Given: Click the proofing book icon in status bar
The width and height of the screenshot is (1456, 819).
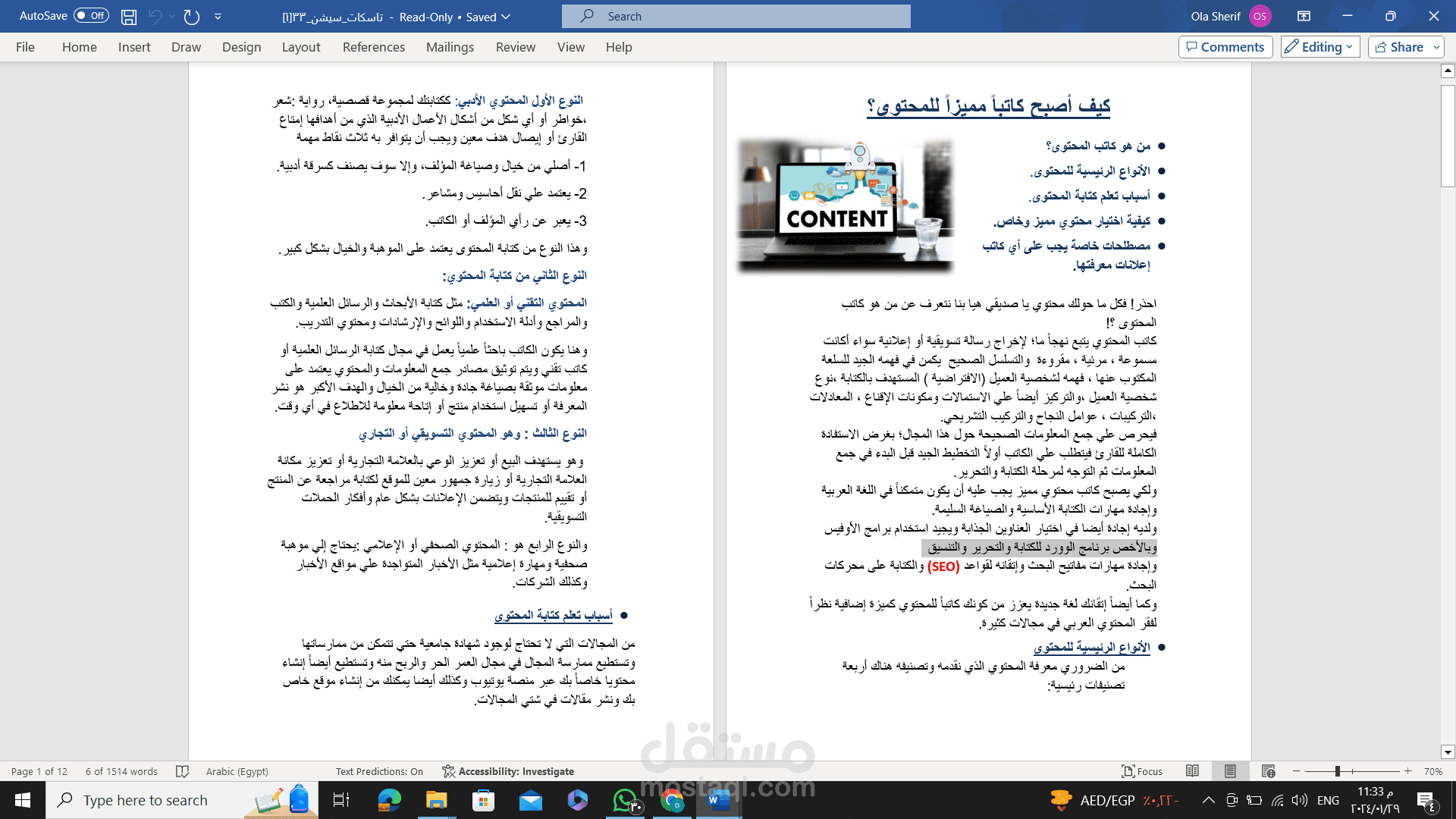Looking at the screenshot, I should pos(182,771).
